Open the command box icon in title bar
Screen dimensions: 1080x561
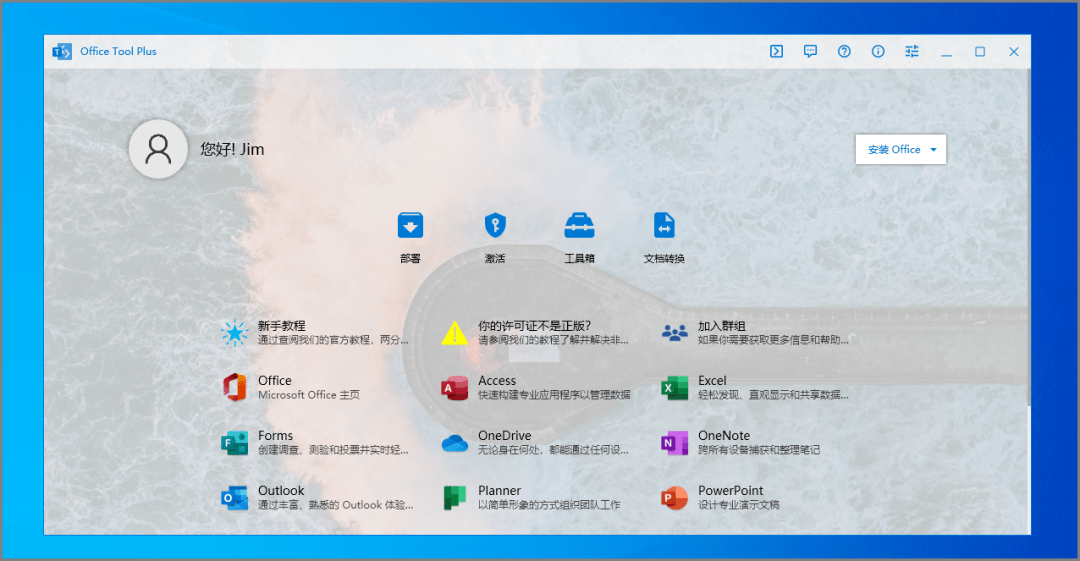[x=776, y=51]
